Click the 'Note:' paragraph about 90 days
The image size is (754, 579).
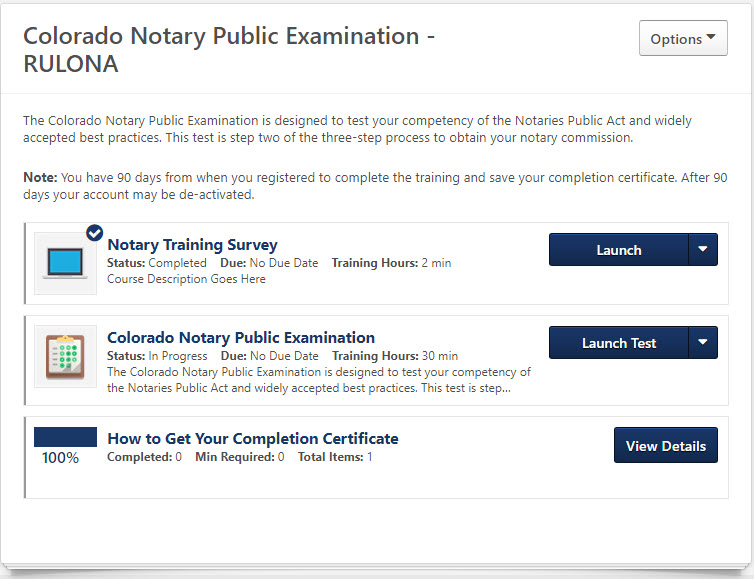click(375, 186)
